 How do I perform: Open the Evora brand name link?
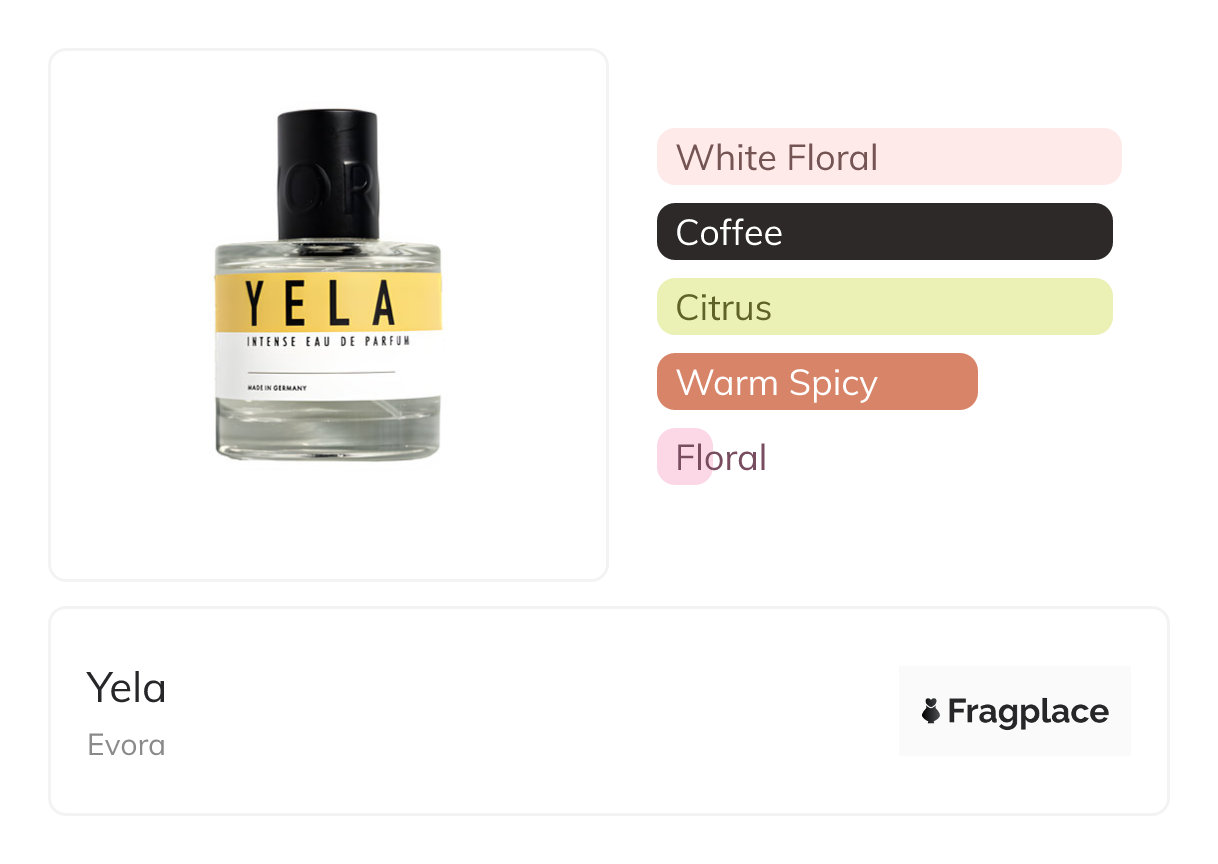coord(126,745)
